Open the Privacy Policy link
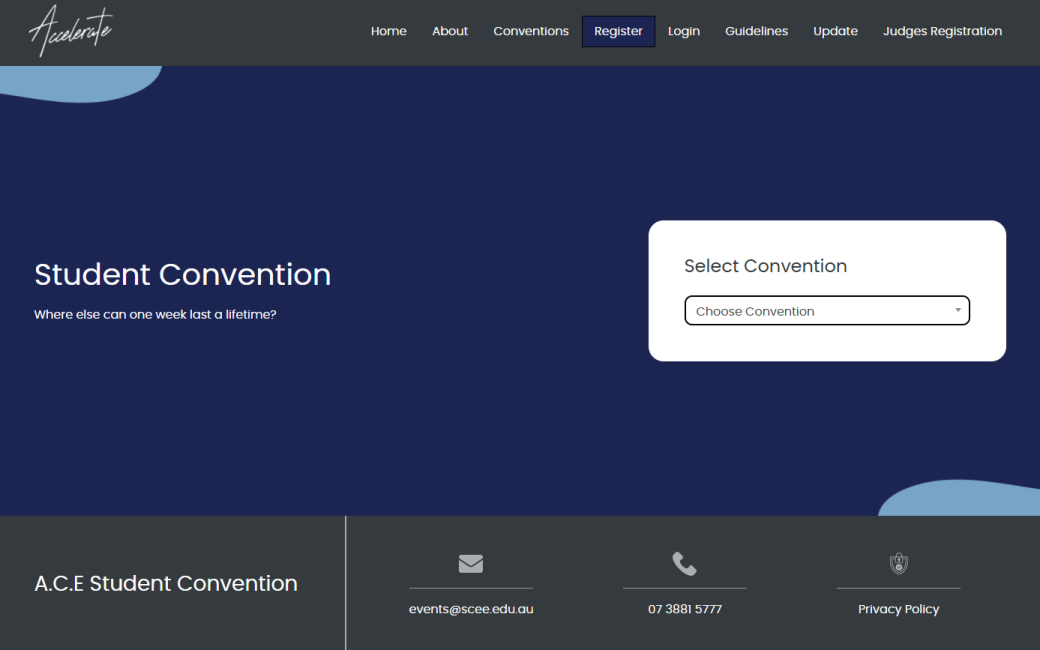Screen dimensions: 1040x650 [x=898, y=608]
